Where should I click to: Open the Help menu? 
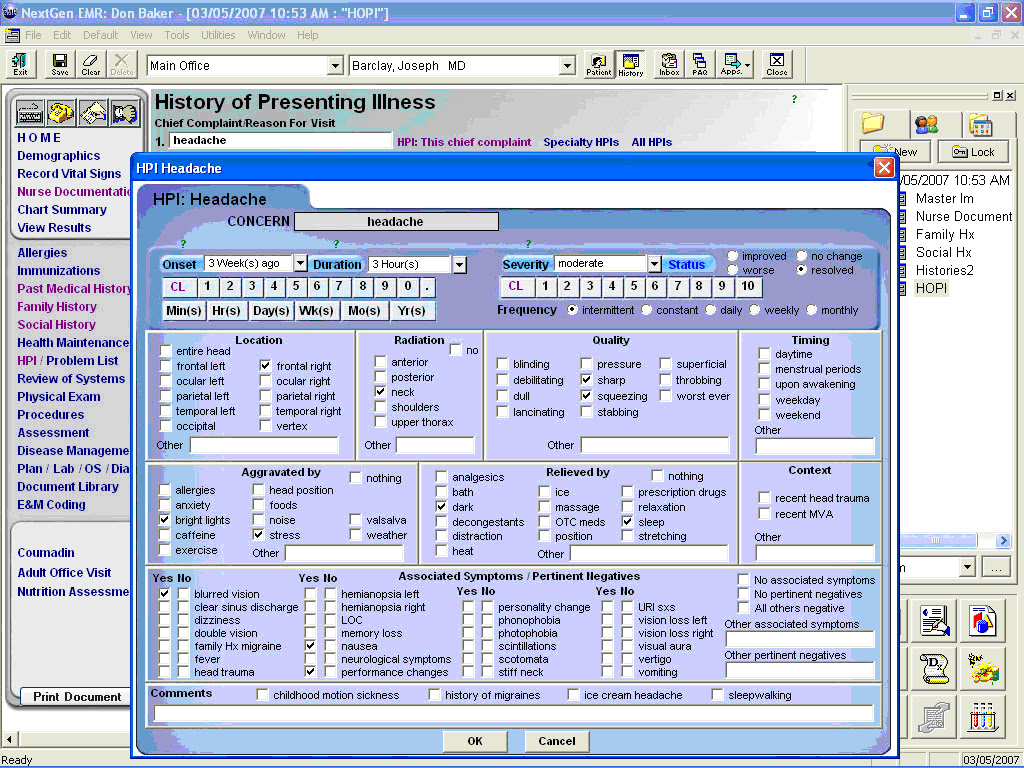308,35
